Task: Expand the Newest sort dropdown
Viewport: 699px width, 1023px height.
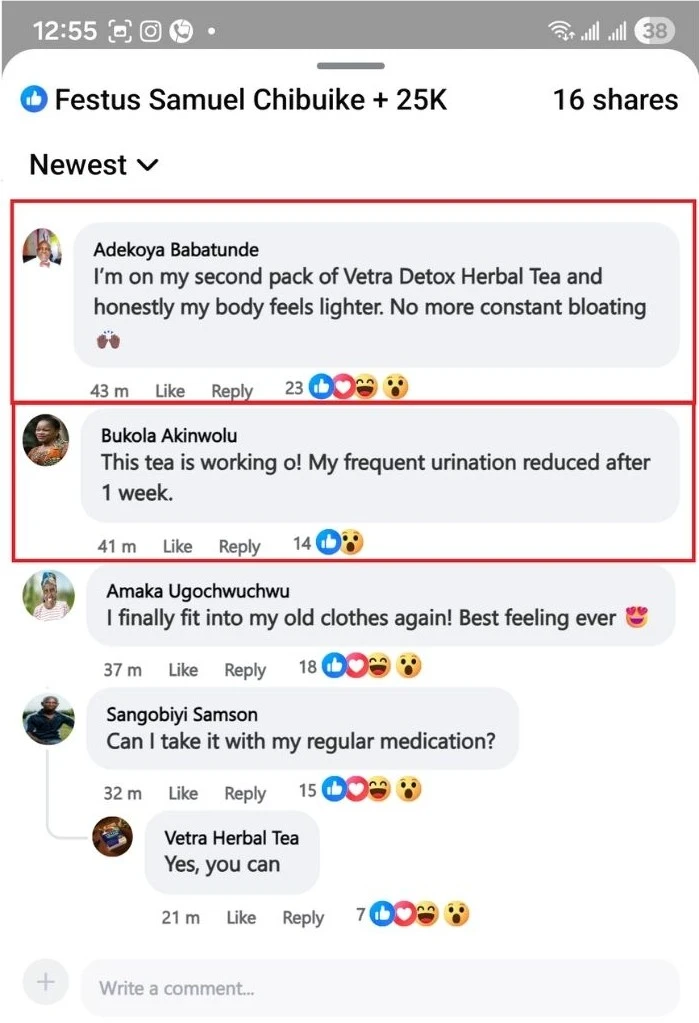Action: pyautogui.click(x=93, y=165)
